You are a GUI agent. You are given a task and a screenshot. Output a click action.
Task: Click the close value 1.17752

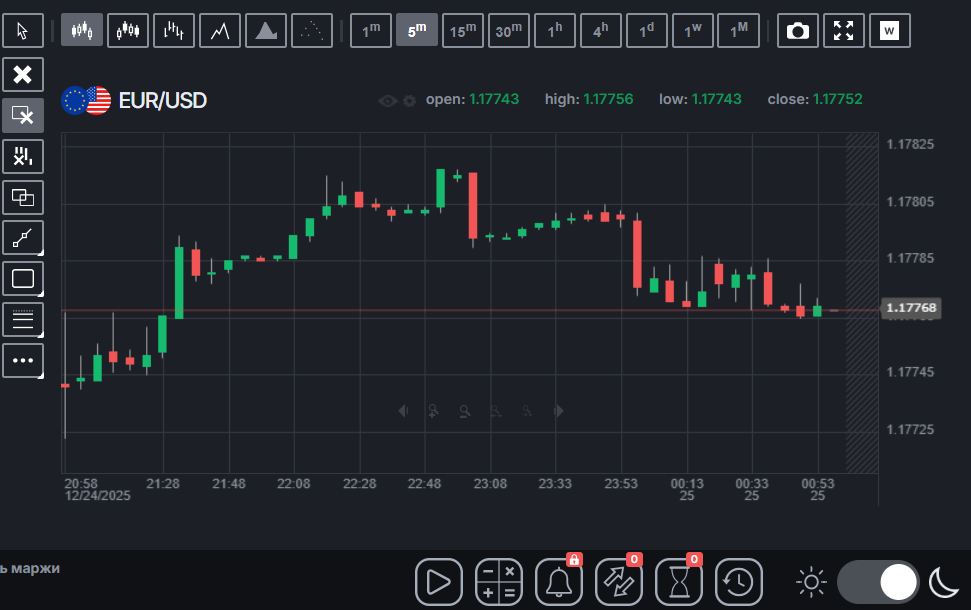(x=837, y=99)
